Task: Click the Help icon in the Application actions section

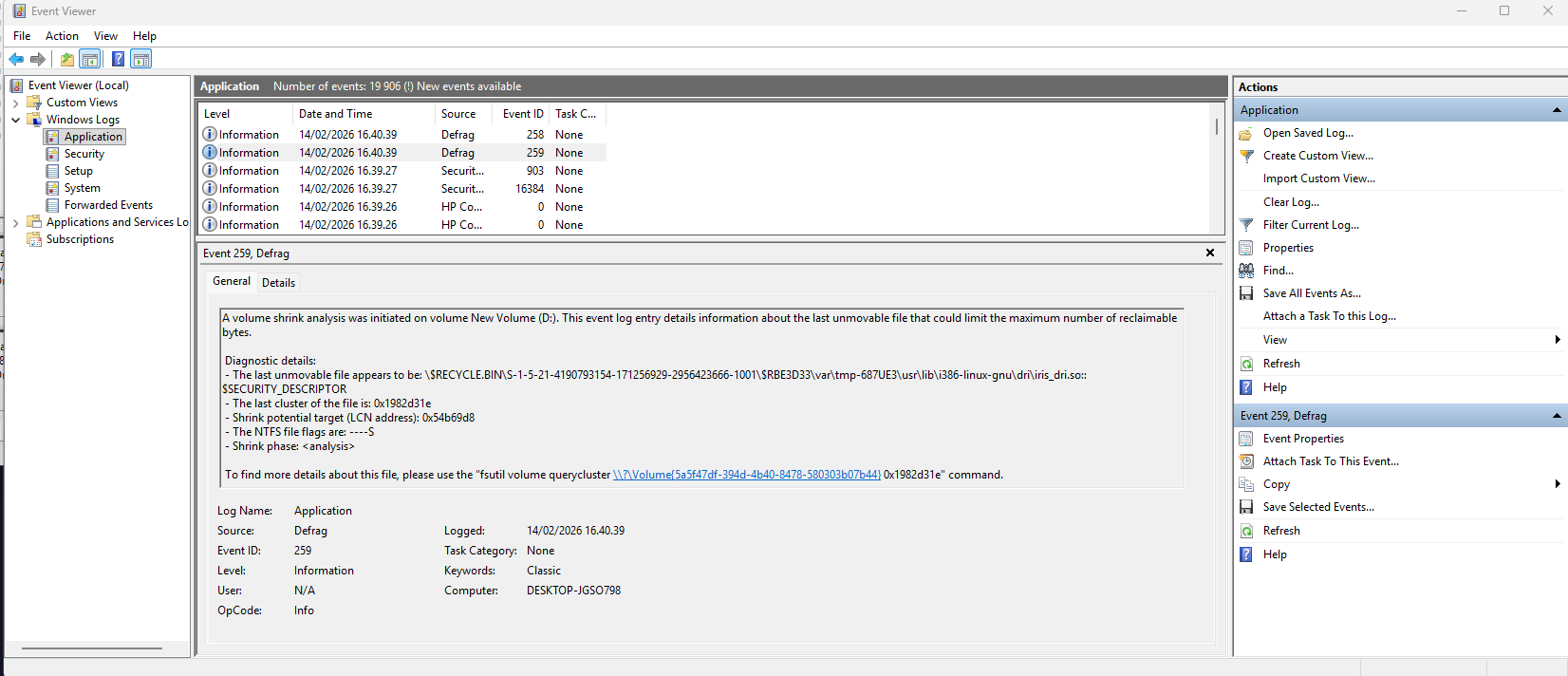Action: pos(1246,387)
